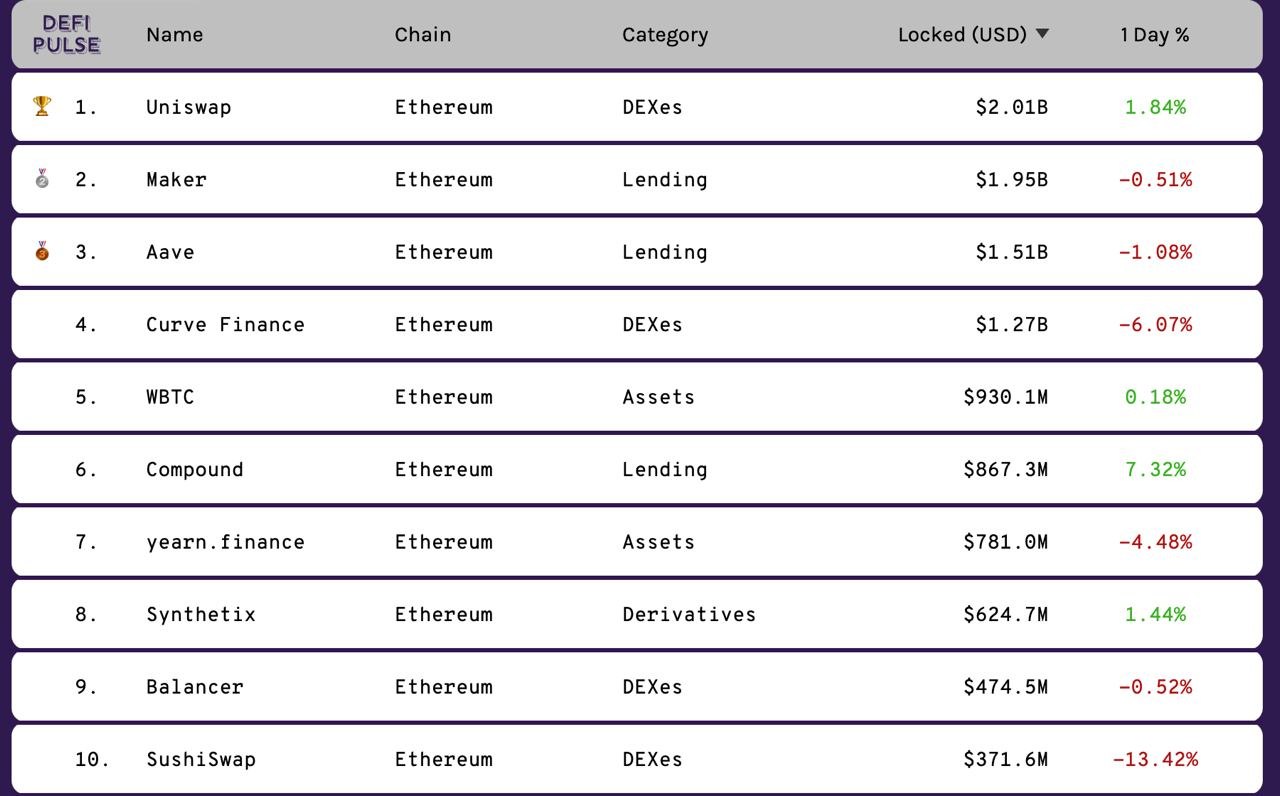Sort by the 1 Day % column header
This screenshot has width=1280, height=796.
[x=1155, y=35]
